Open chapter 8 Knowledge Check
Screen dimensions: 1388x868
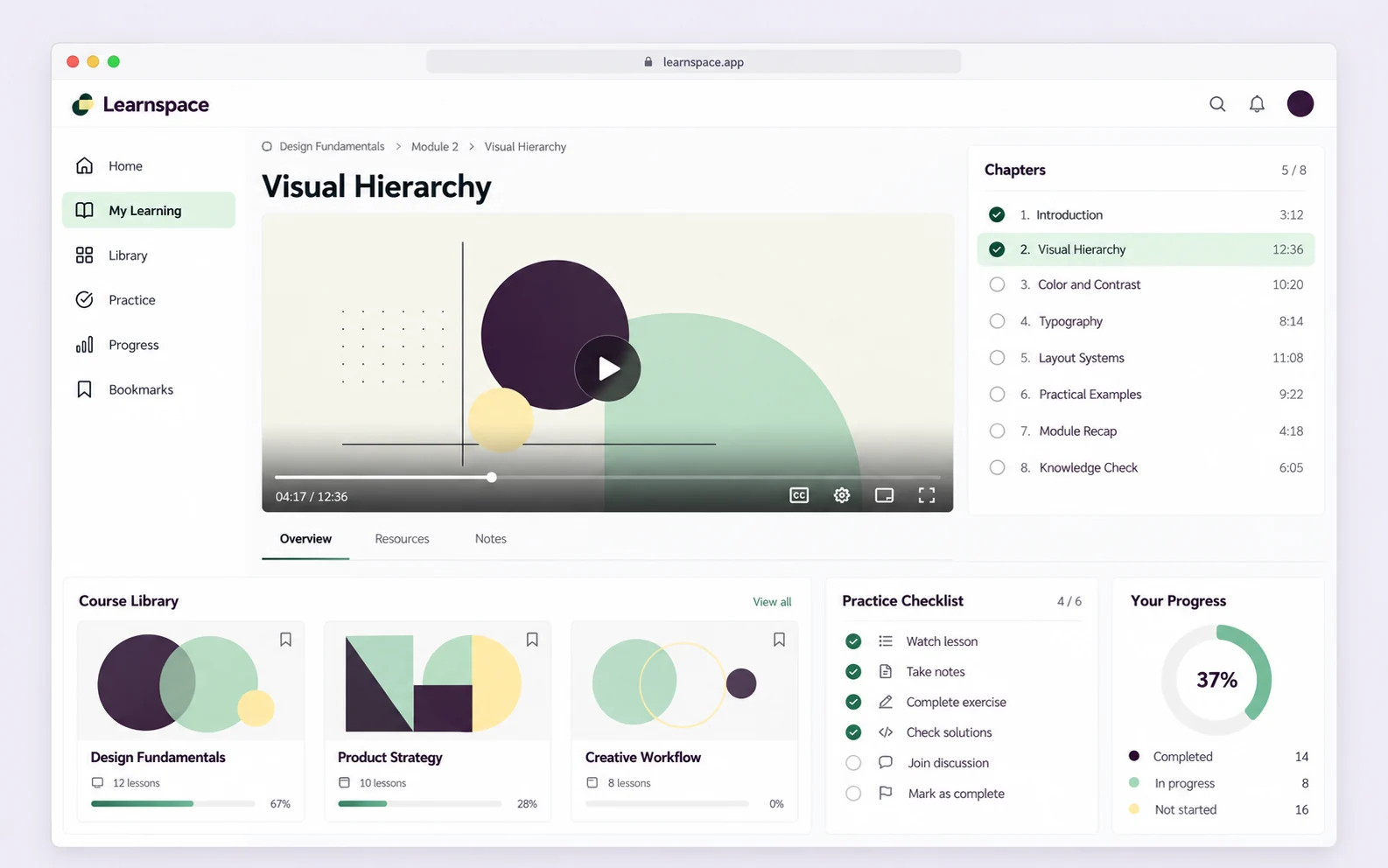click(x=1146, y=468)
